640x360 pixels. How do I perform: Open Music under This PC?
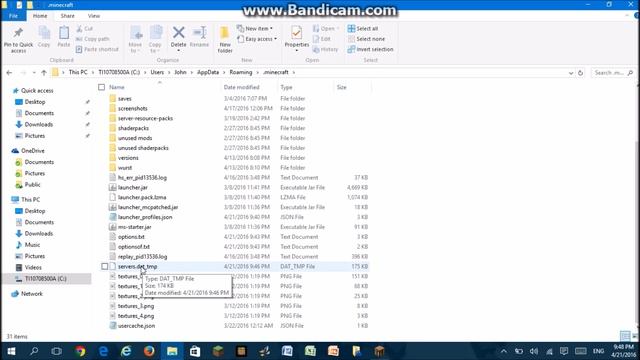[x=32, y=245]
